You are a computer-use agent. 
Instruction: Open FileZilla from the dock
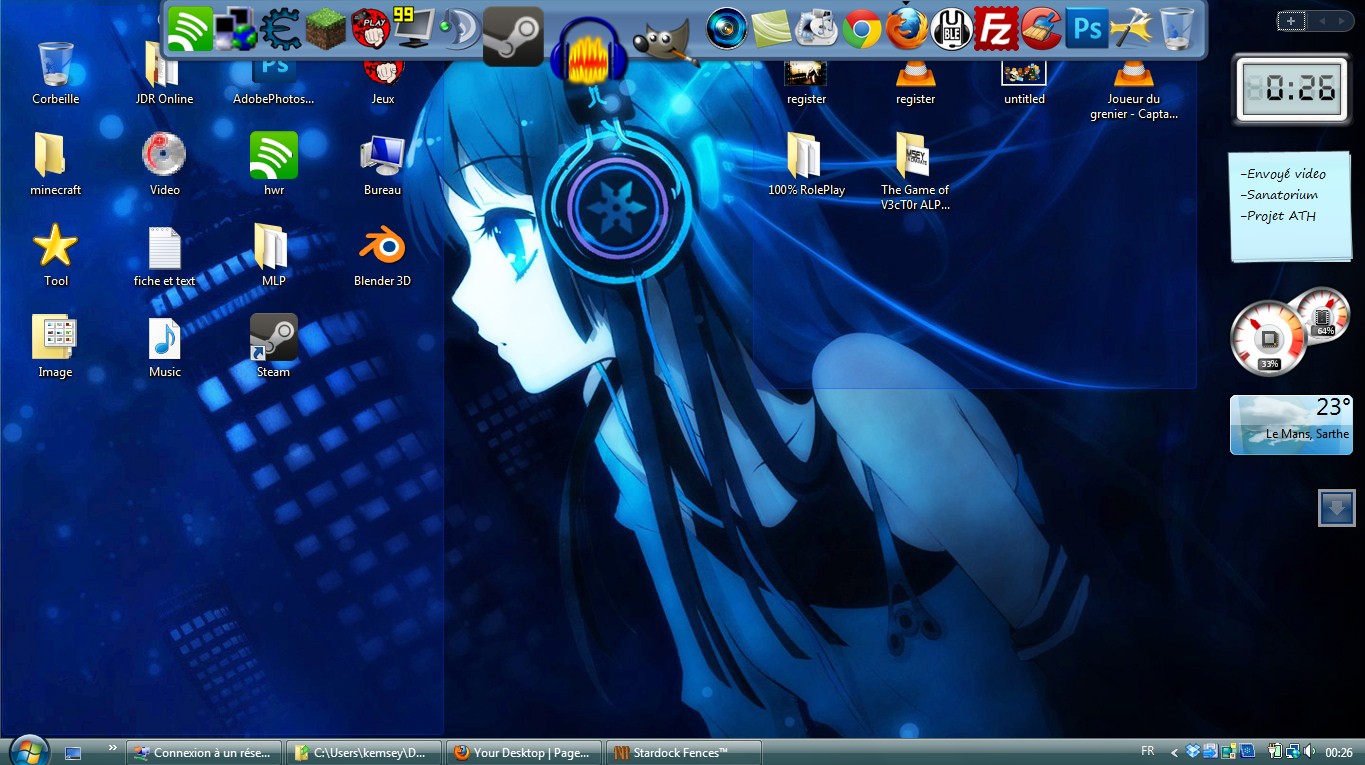pos(996,29)
